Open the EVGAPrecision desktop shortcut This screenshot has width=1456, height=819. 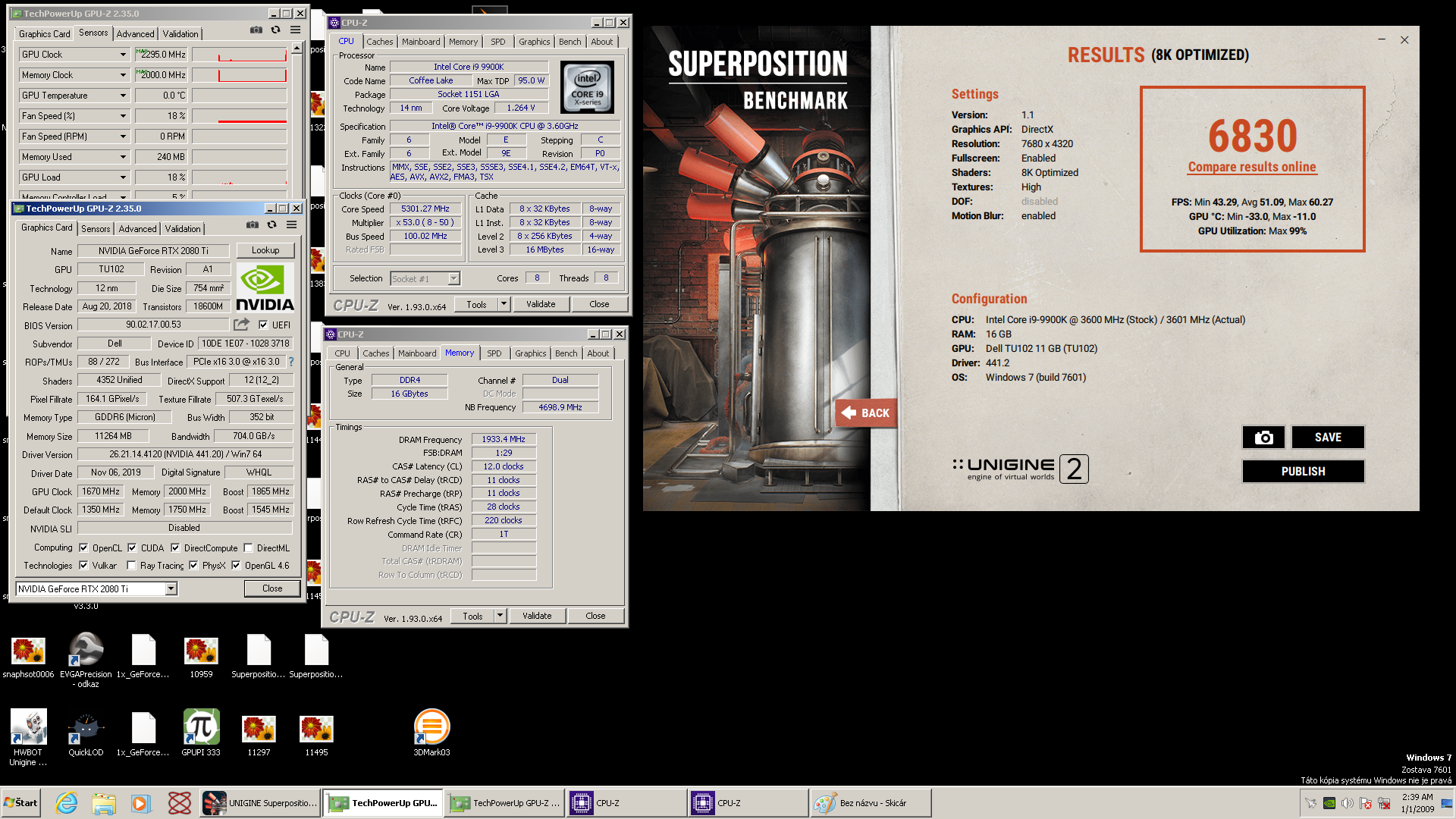[86, 660]
